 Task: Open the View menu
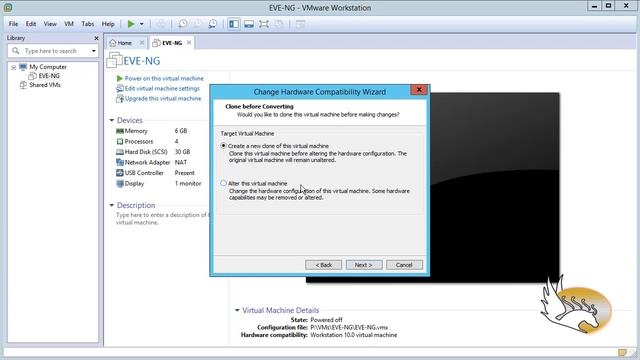pos(50,24)
